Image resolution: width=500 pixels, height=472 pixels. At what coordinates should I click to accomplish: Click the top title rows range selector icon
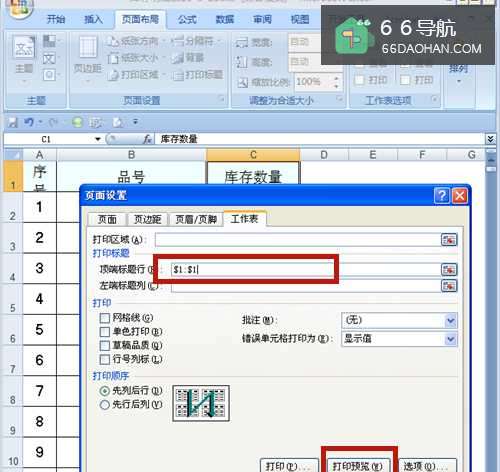tap(449, 269)
